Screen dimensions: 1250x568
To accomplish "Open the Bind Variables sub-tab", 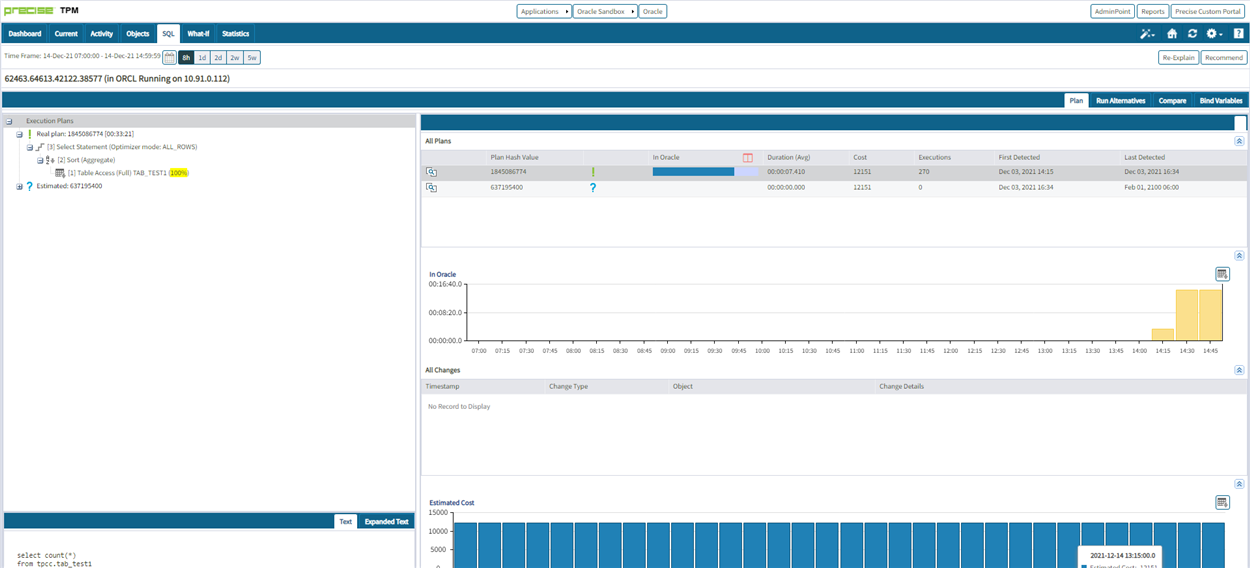I will 1221,100.
